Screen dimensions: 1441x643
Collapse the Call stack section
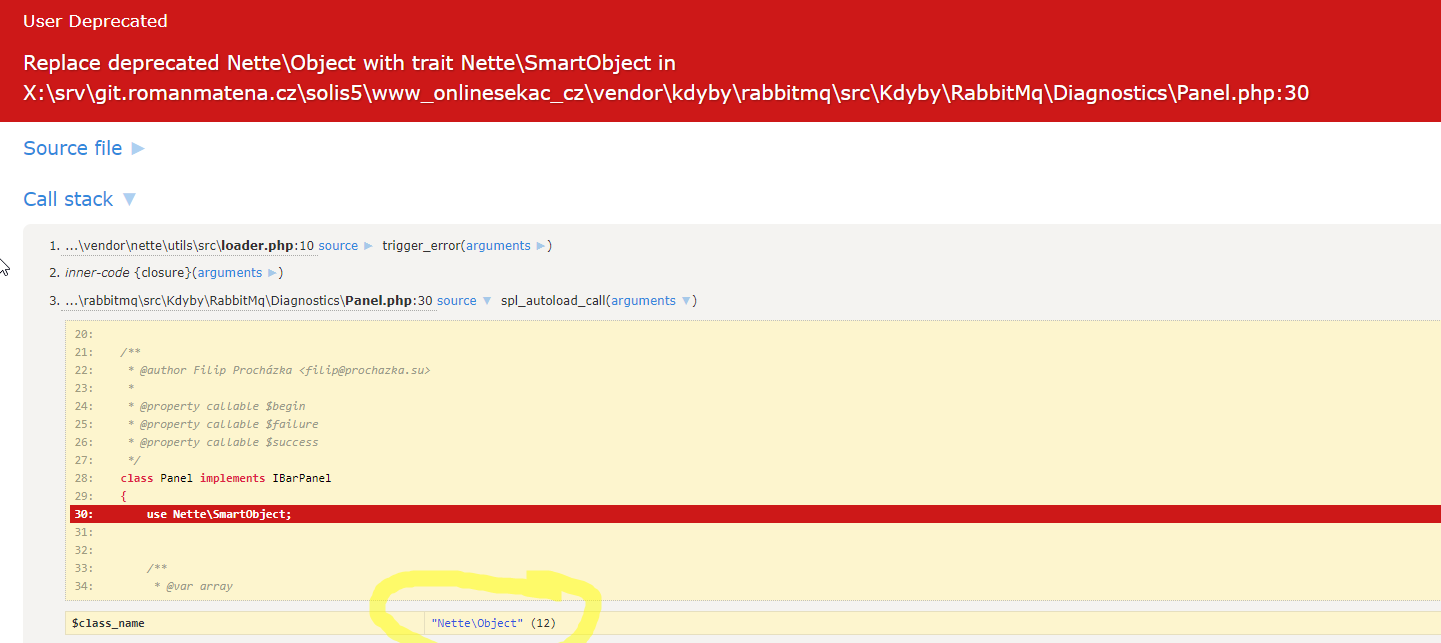pyautogui.click(x=79, y=199)
